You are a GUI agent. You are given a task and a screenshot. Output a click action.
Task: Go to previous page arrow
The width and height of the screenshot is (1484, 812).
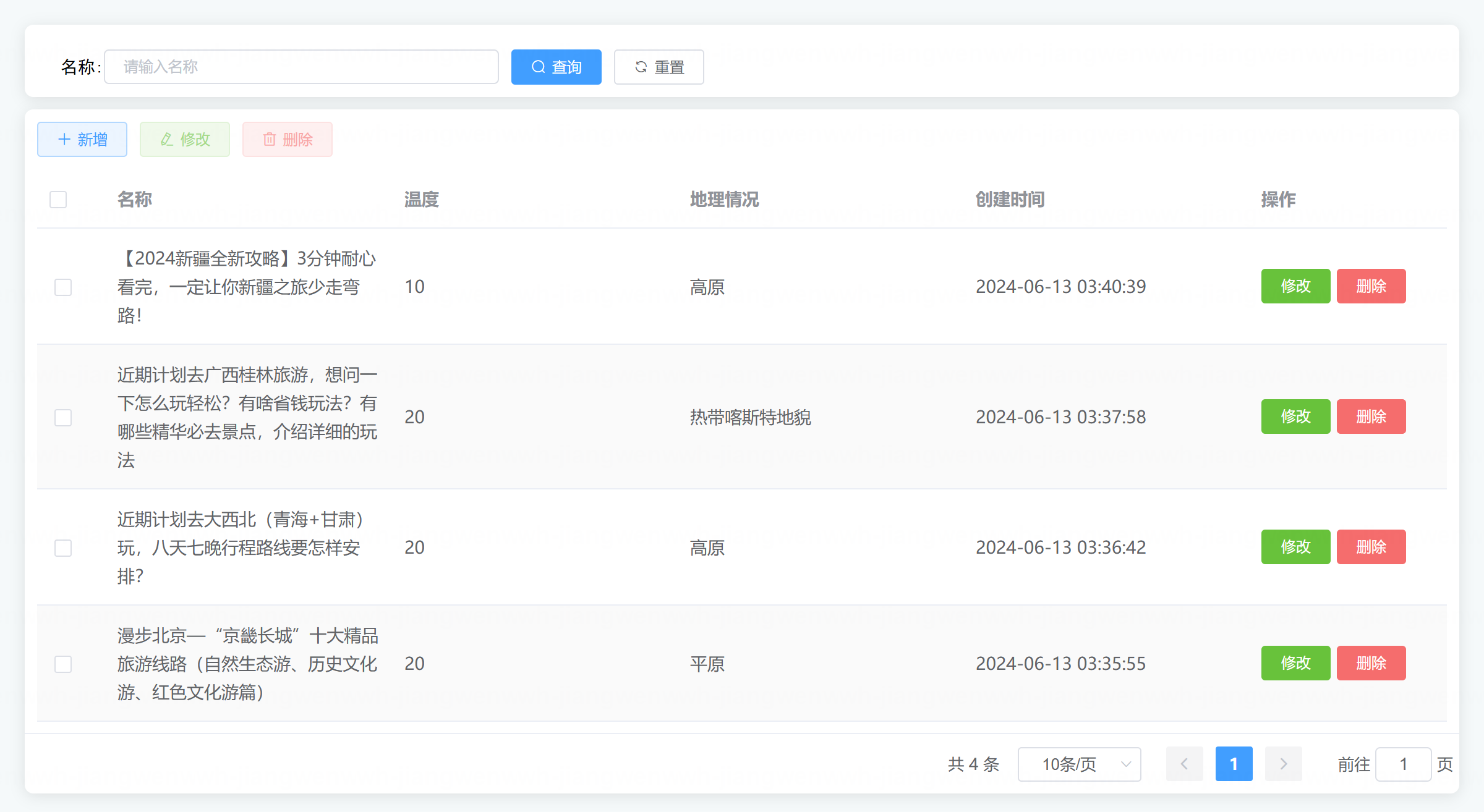click(1184, 764)
